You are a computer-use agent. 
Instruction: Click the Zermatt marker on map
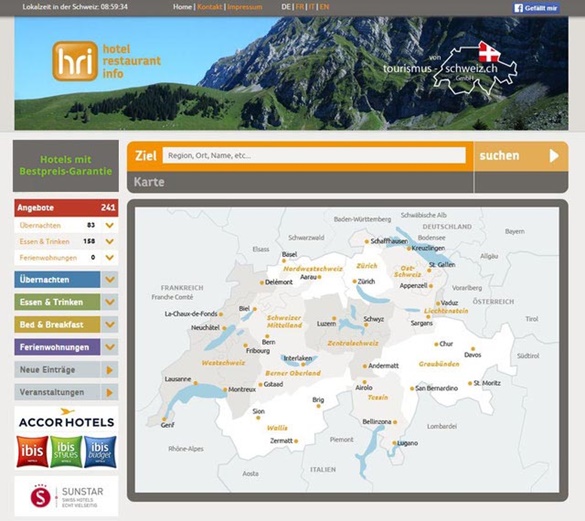pos(296,441)
